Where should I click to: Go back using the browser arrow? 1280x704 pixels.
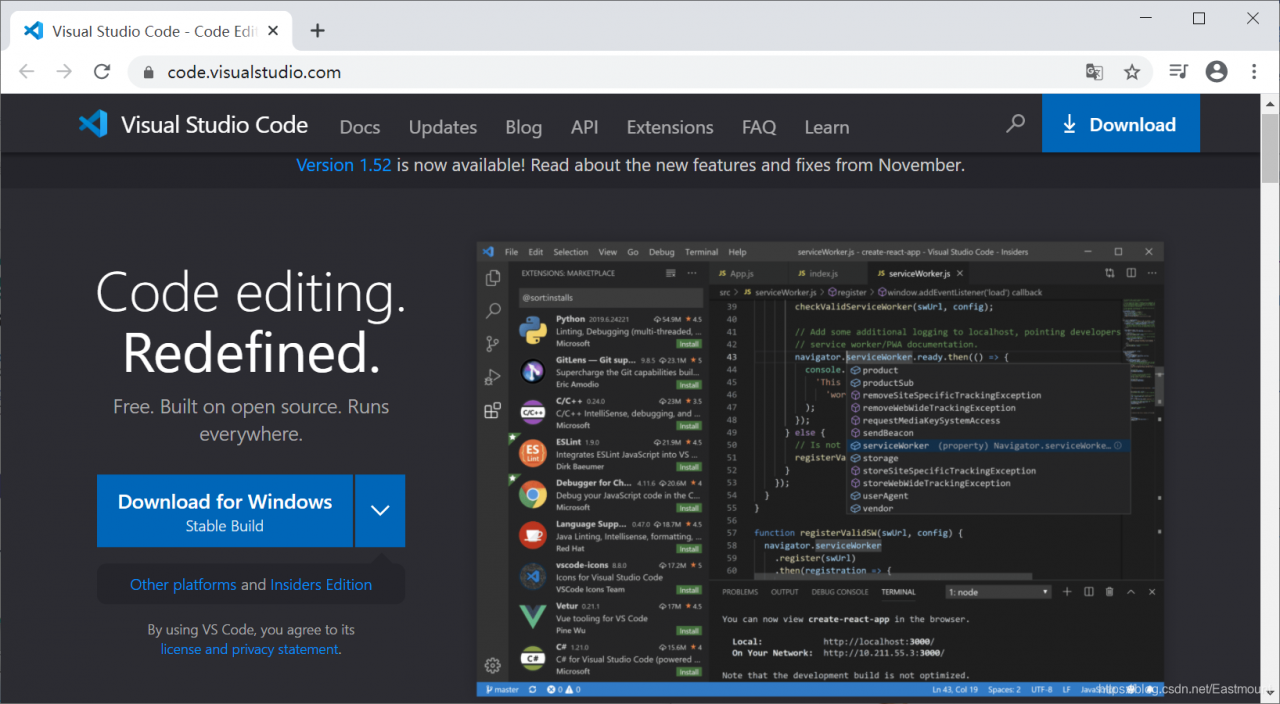pyautogui.click(x=27, y=72)
